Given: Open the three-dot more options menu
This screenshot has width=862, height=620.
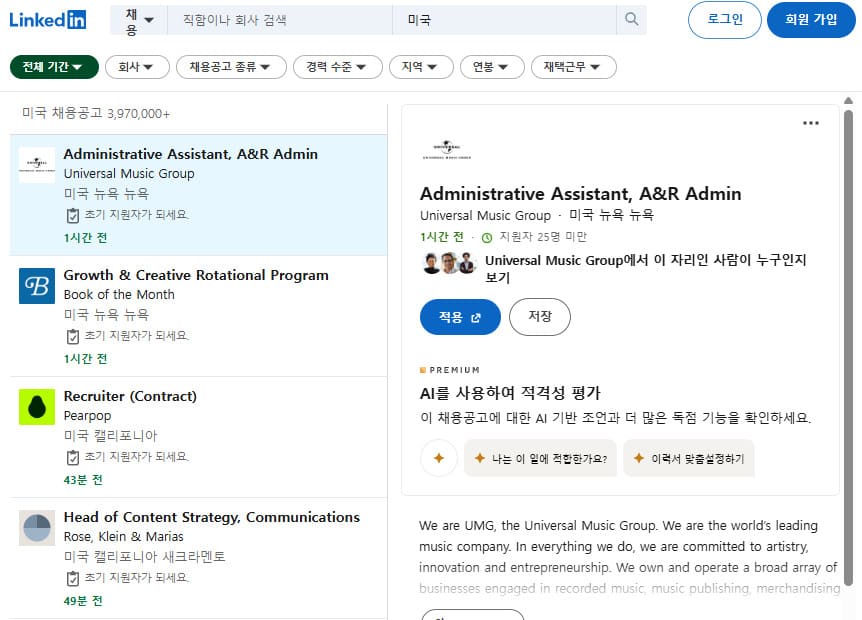Looking at the screenshot, I should [811, 123].
